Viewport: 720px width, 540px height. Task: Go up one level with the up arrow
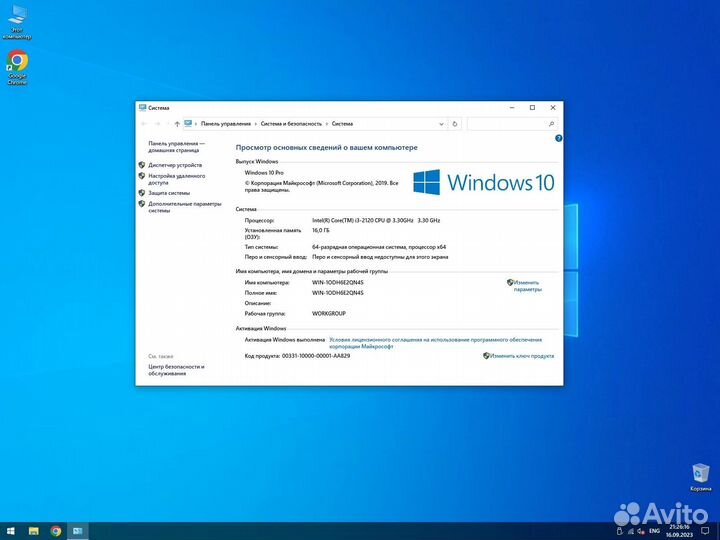coord(177,124)
